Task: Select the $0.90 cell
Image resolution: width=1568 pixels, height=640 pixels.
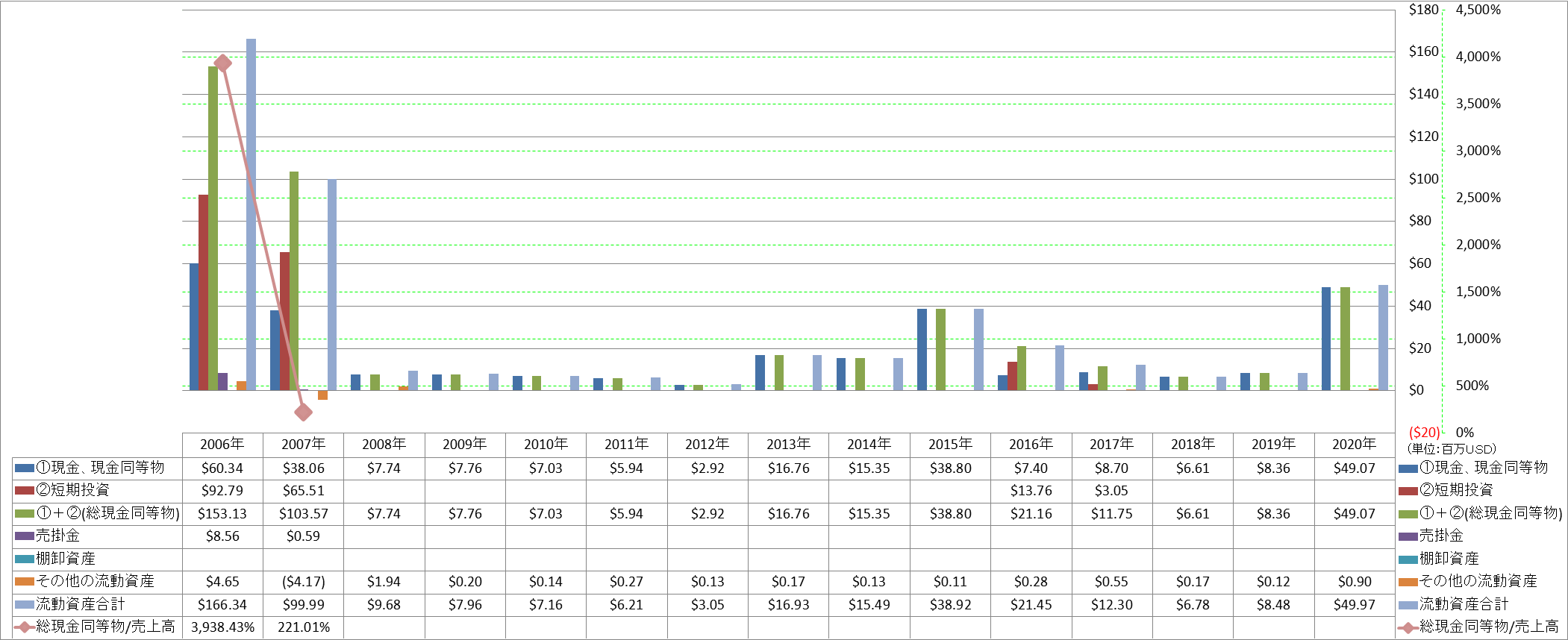Action: [x=1355, y=582]
